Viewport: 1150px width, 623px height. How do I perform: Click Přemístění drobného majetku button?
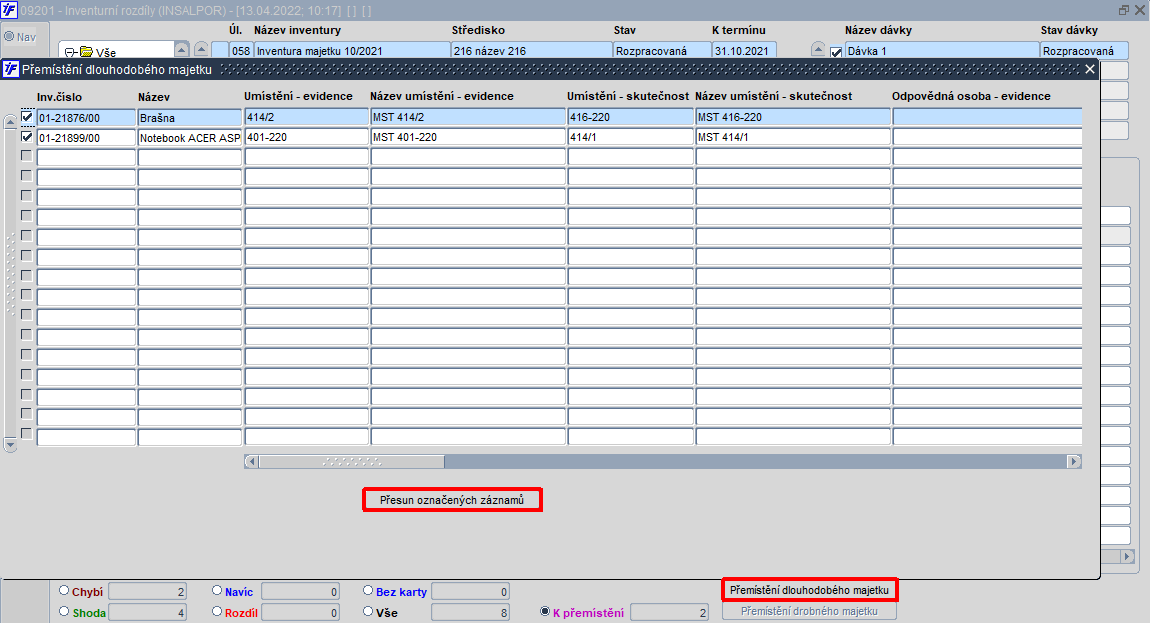[809, 611]
